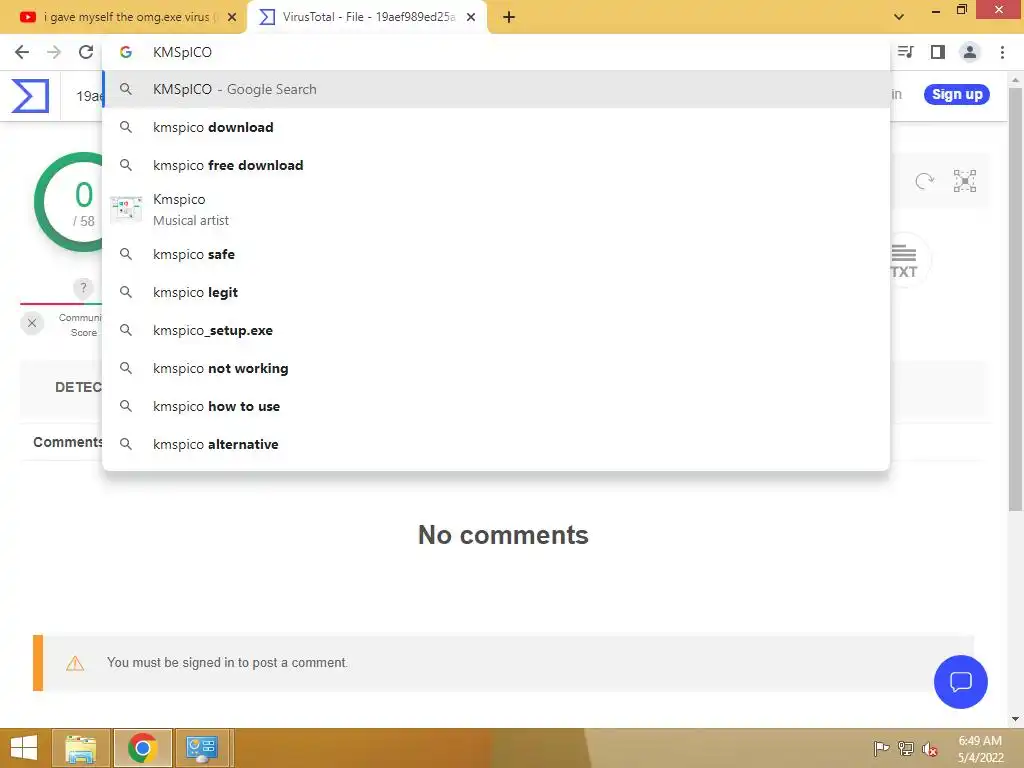The image size is (1024, 768).
Task: Click the VirusTotal sigma logo
Action: pyautogui.click(x=30, y=96)
